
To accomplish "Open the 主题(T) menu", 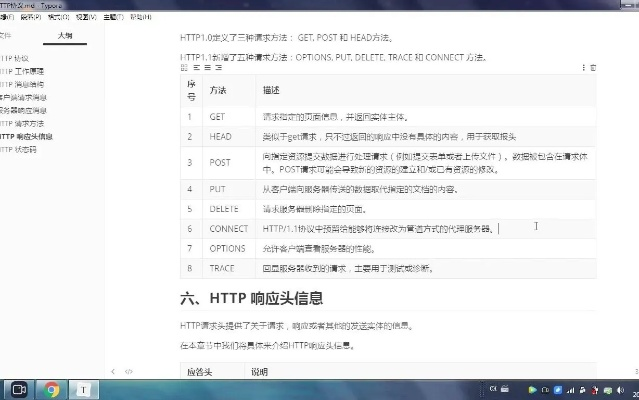I will (114, 17).
